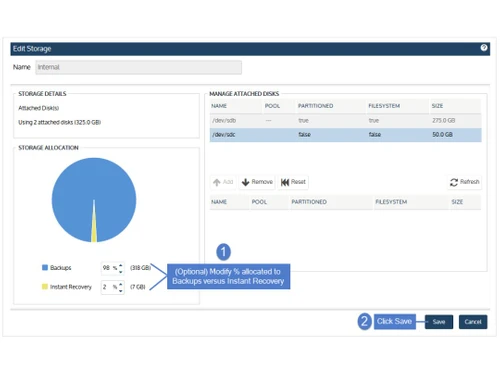Click the FILESYSTEM header in upper disks table
Screen dimensions: 500x375
(x=384, y=106)
